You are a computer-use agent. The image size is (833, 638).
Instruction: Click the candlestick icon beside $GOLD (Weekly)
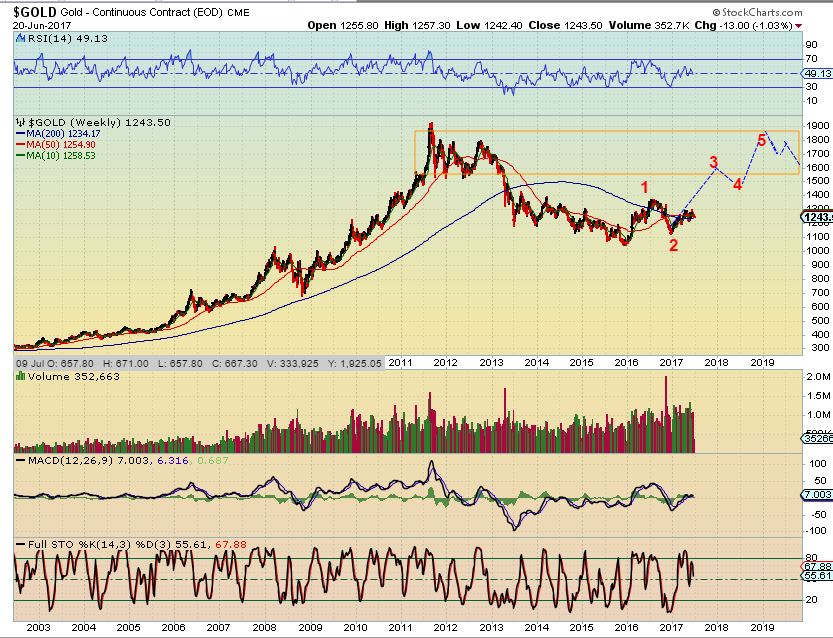[21, 122]
